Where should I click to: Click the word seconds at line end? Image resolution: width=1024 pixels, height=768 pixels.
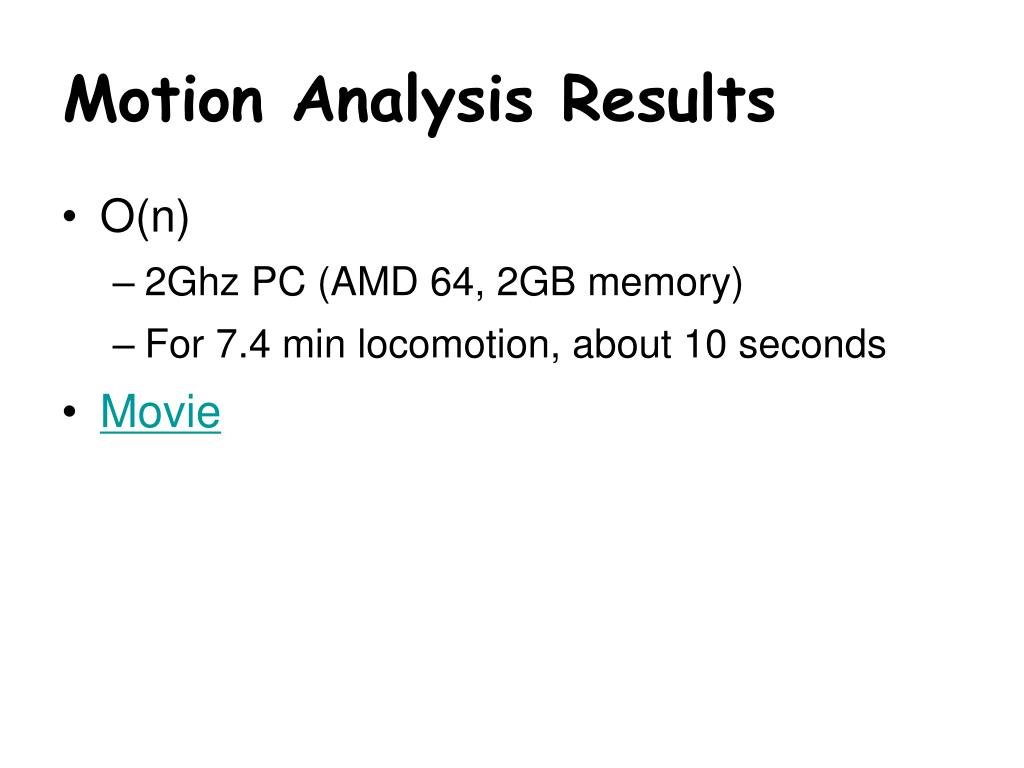click(812, 344)
